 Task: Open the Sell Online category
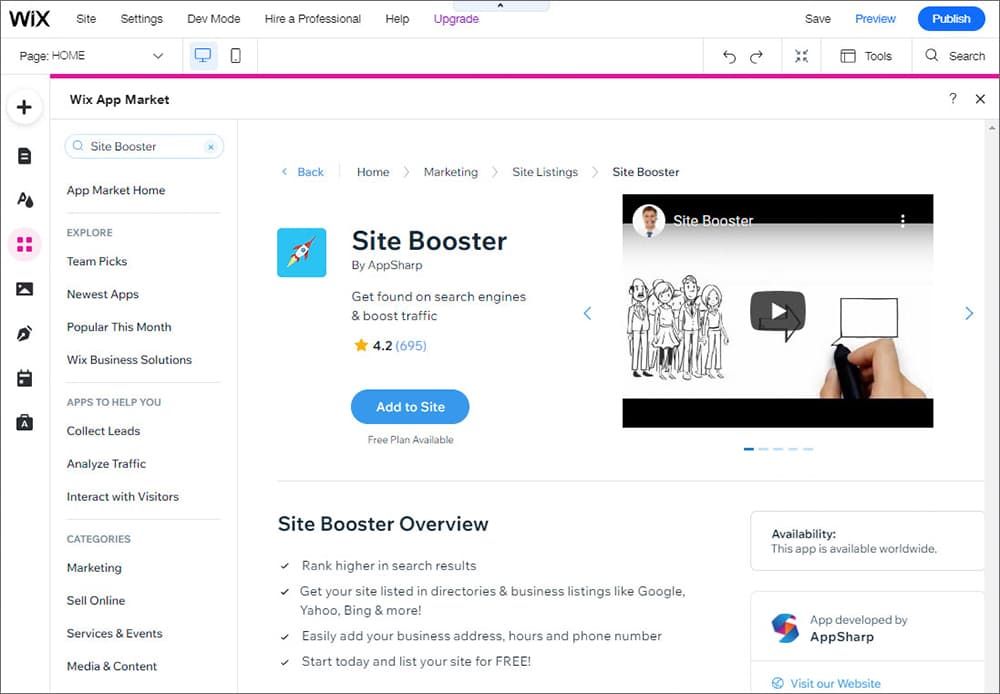point(96,600)
